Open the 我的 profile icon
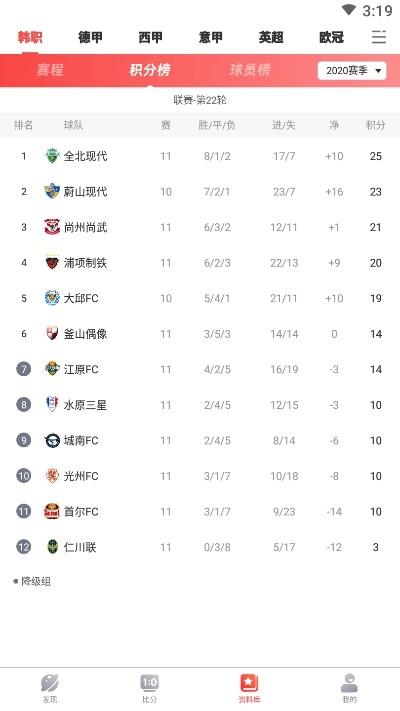This screenshot has height=711, width=400. coord(349,683)
